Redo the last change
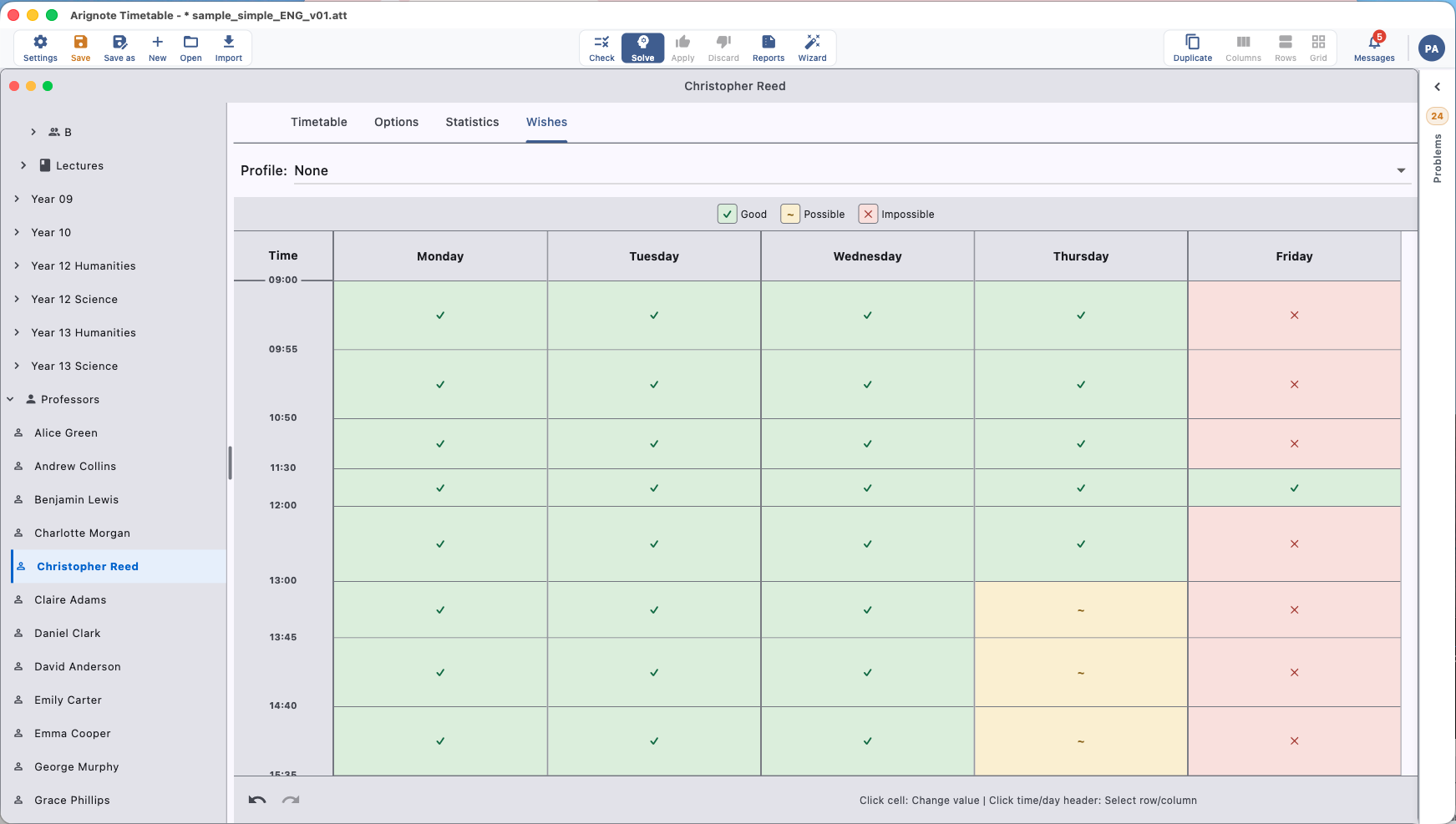Image resolution: width=1456 pixels, height=824 pixels. tap(291, 800)
